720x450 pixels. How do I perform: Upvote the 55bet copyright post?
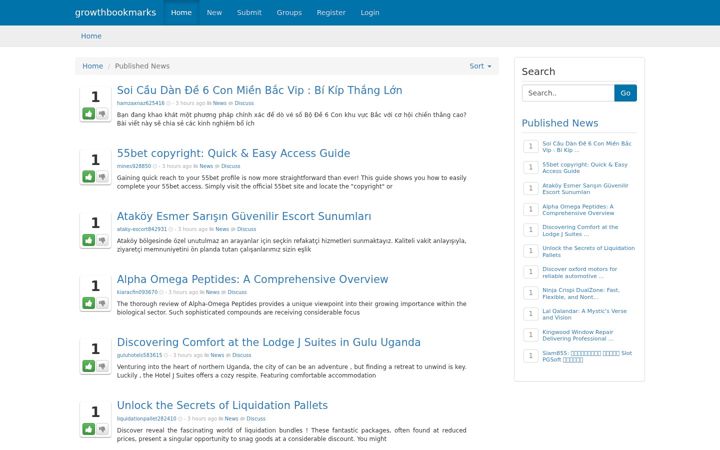(89, 177)
